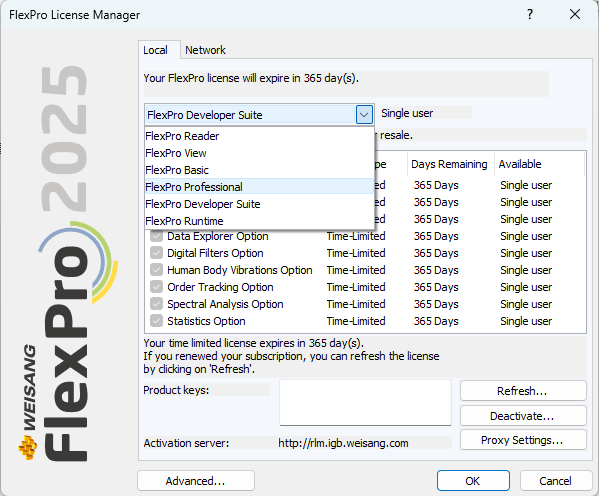The width and height of the screenshot is (599, 496).
Task: Toggle the Order Tracking Option checkbox
Action: tap(156, 287)
